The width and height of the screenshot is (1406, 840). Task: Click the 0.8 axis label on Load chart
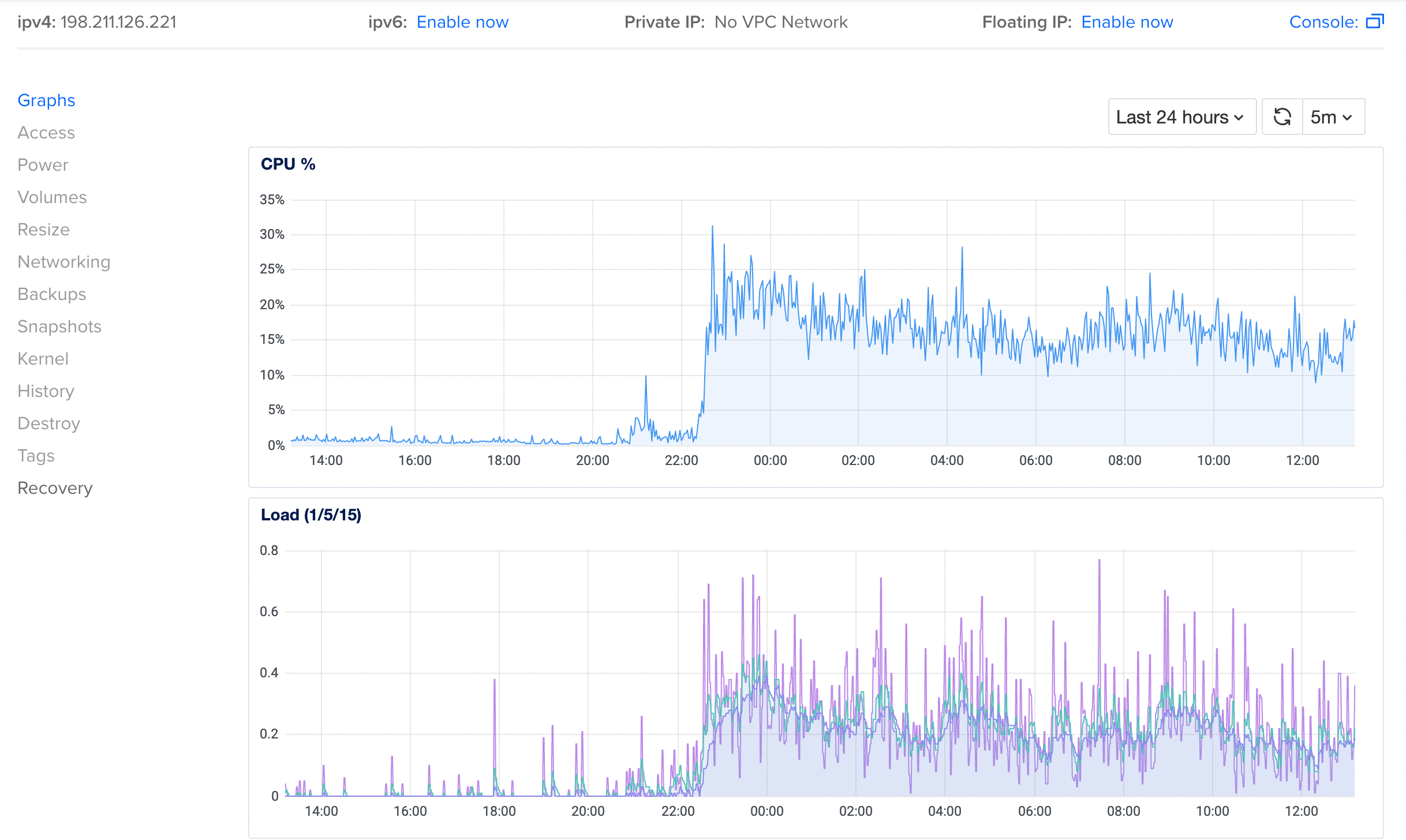click(x=269, y=550)
